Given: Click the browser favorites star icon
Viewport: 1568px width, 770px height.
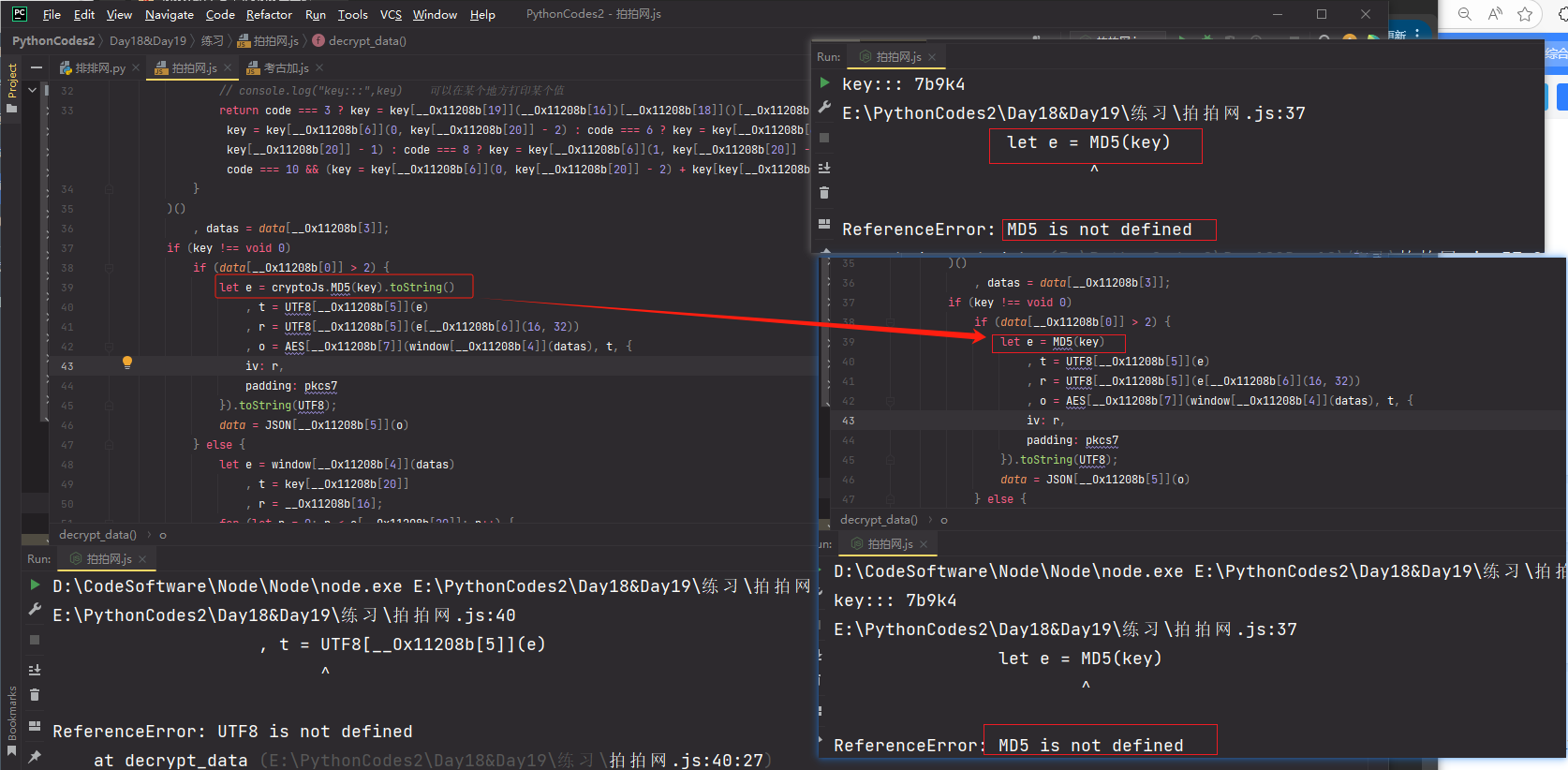Looking at the screenshot, I should [x=1525, y=14].
